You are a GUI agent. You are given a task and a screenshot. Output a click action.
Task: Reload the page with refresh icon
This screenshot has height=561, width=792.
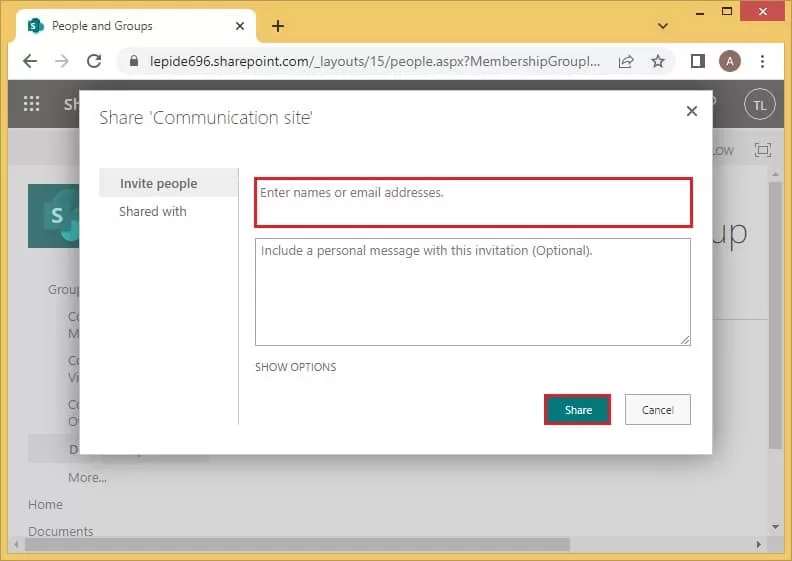click(x=94, y=61)
